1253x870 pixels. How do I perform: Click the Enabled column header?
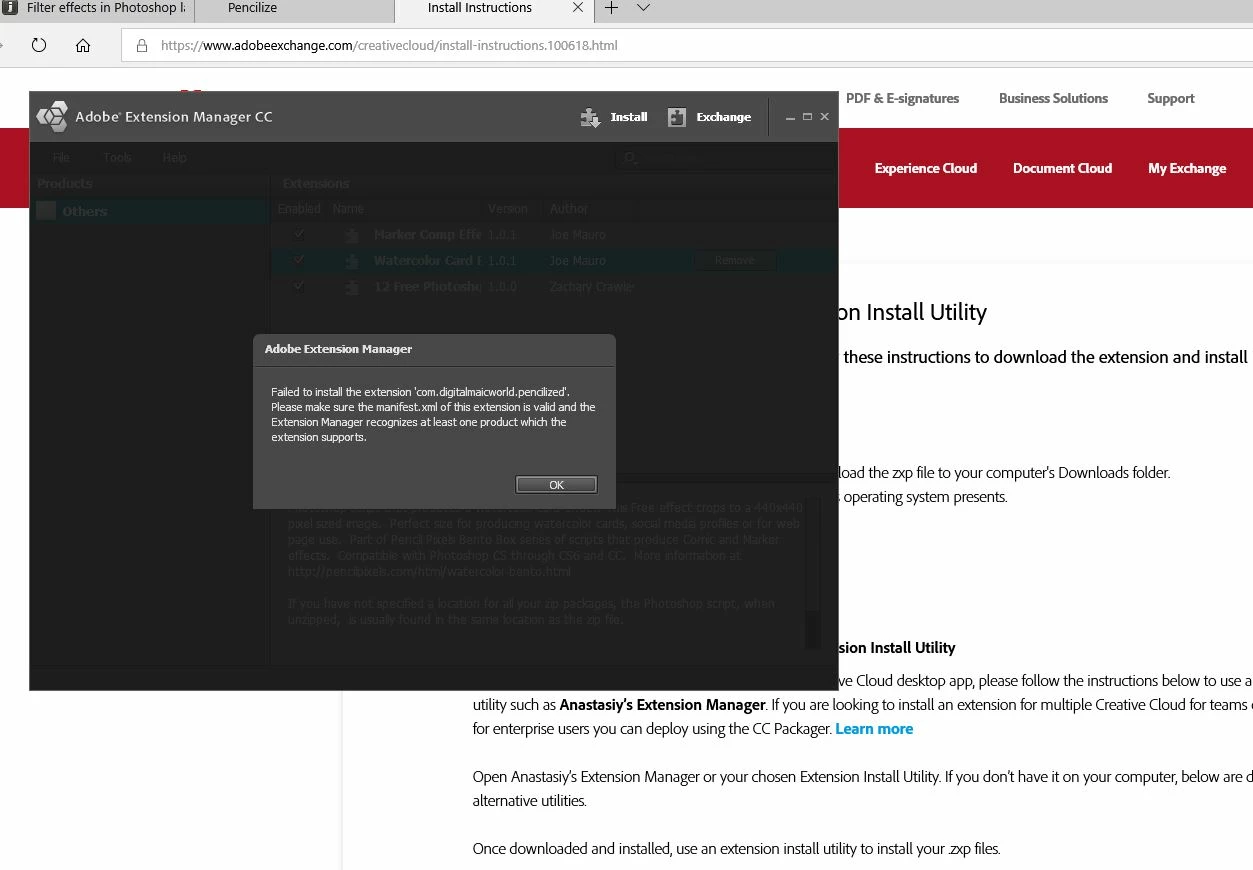(x=299, y=209)
